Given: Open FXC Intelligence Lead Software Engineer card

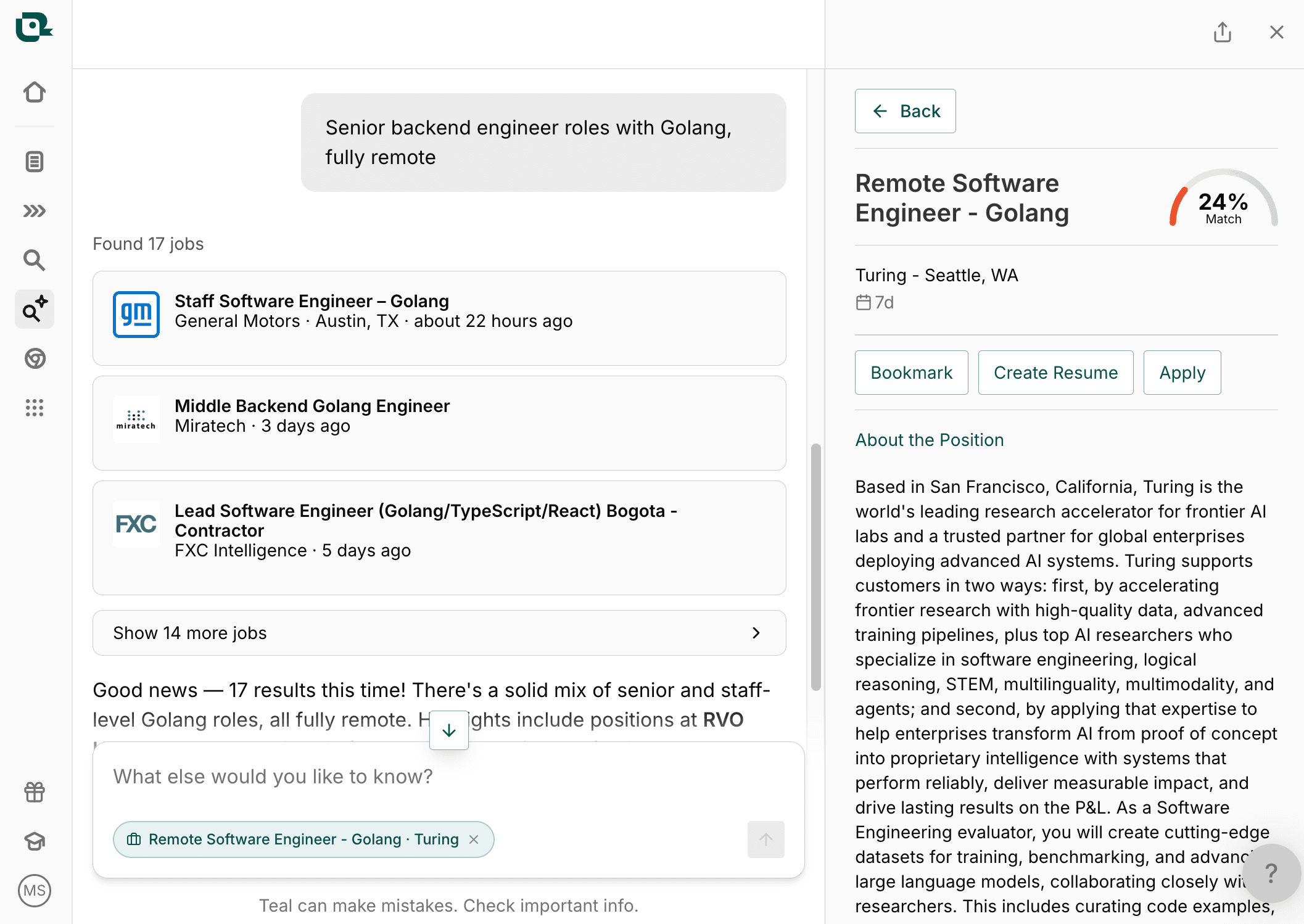Looking at the screenshot, I should [x=439, y=538].
